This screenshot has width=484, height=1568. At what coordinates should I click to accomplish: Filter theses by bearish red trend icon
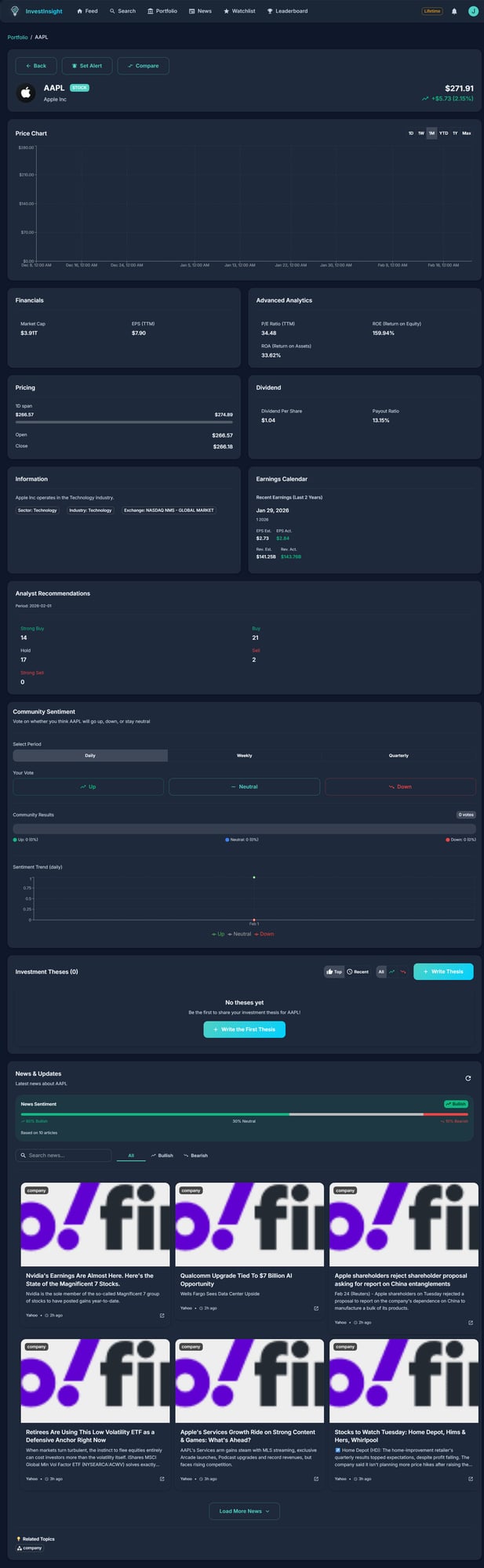(403, 971)
